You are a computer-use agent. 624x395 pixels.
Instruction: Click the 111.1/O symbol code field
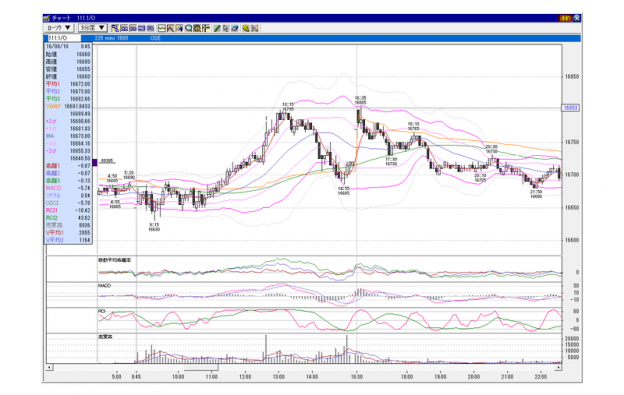63,38
